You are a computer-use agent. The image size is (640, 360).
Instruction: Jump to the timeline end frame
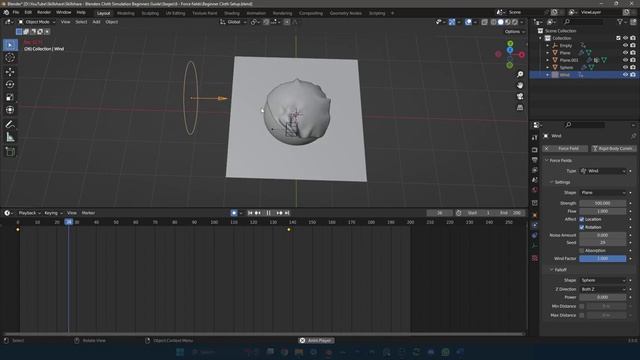point(287,213)
